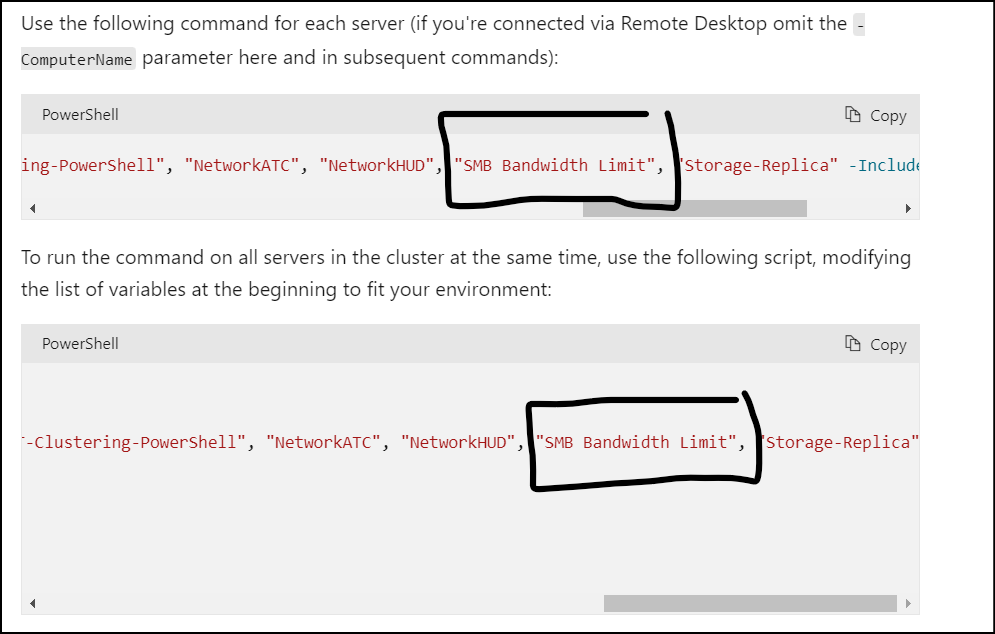
Task: Click left scroll arrow of first code block
Action: pyautogui.click(x=32, y=208)
